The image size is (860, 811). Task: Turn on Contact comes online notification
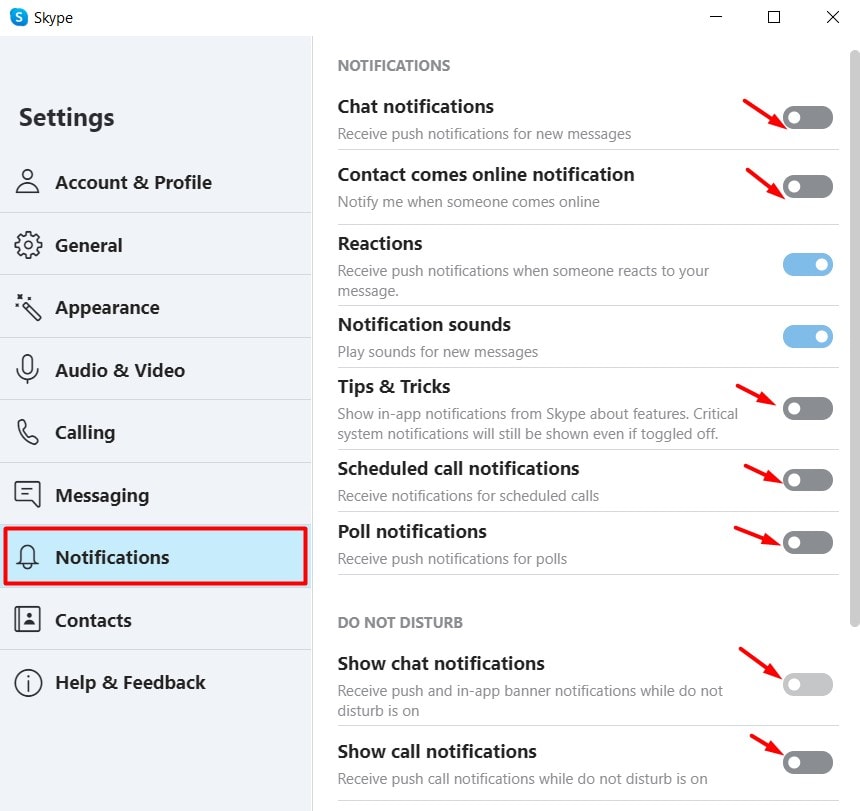[807, 186]
